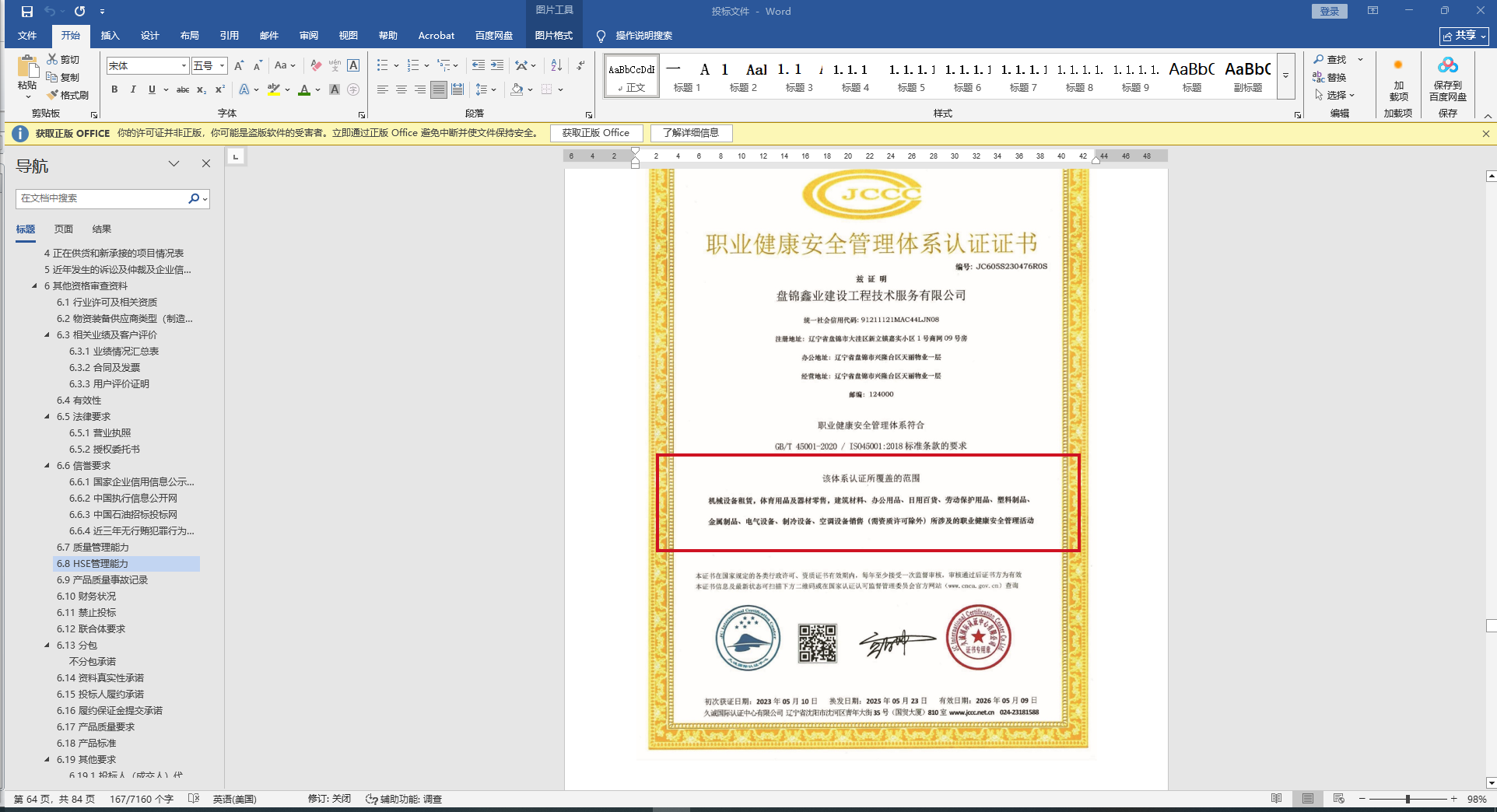Decrease paragraph indent
The height and width of the screenshot is (812, 1497).
[x=478, y=66]
